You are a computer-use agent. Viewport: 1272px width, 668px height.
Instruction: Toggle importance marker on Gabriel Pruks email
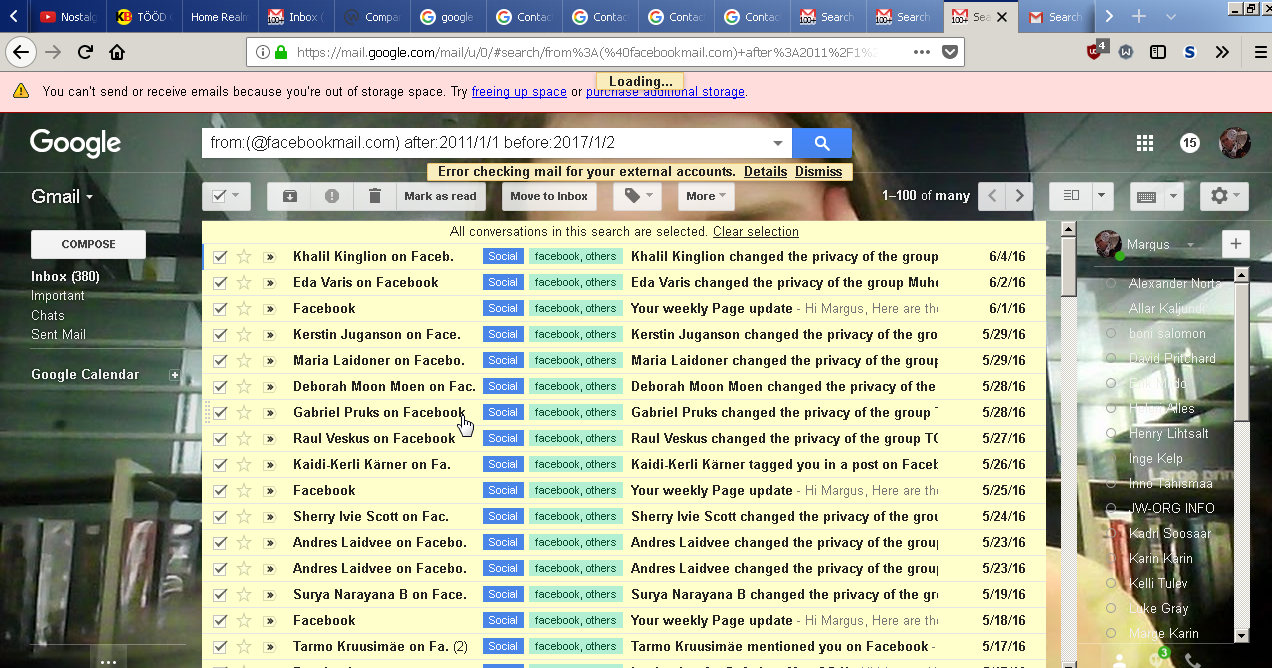pos(269,412)
